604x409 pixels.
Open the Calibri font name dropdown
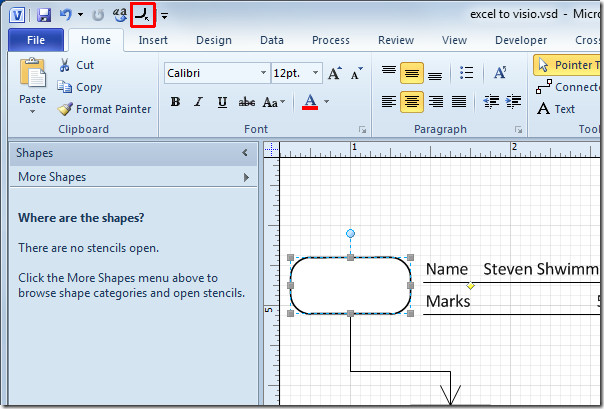[263, 74]
